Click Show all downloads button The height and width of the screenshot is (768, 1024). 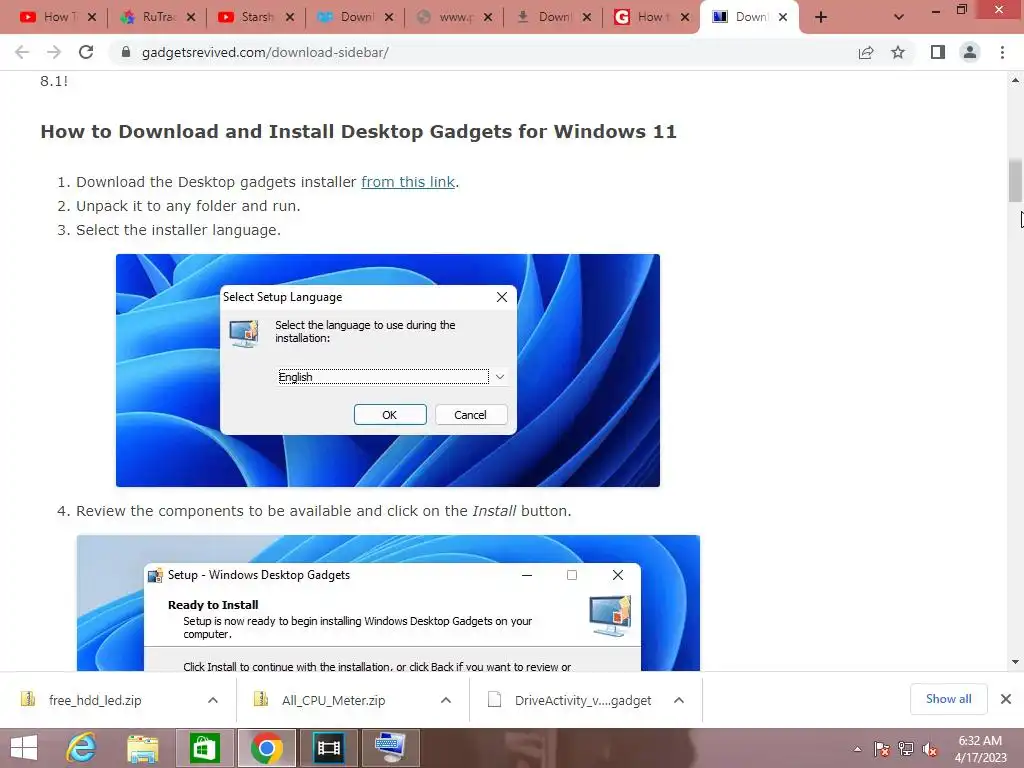948,699
